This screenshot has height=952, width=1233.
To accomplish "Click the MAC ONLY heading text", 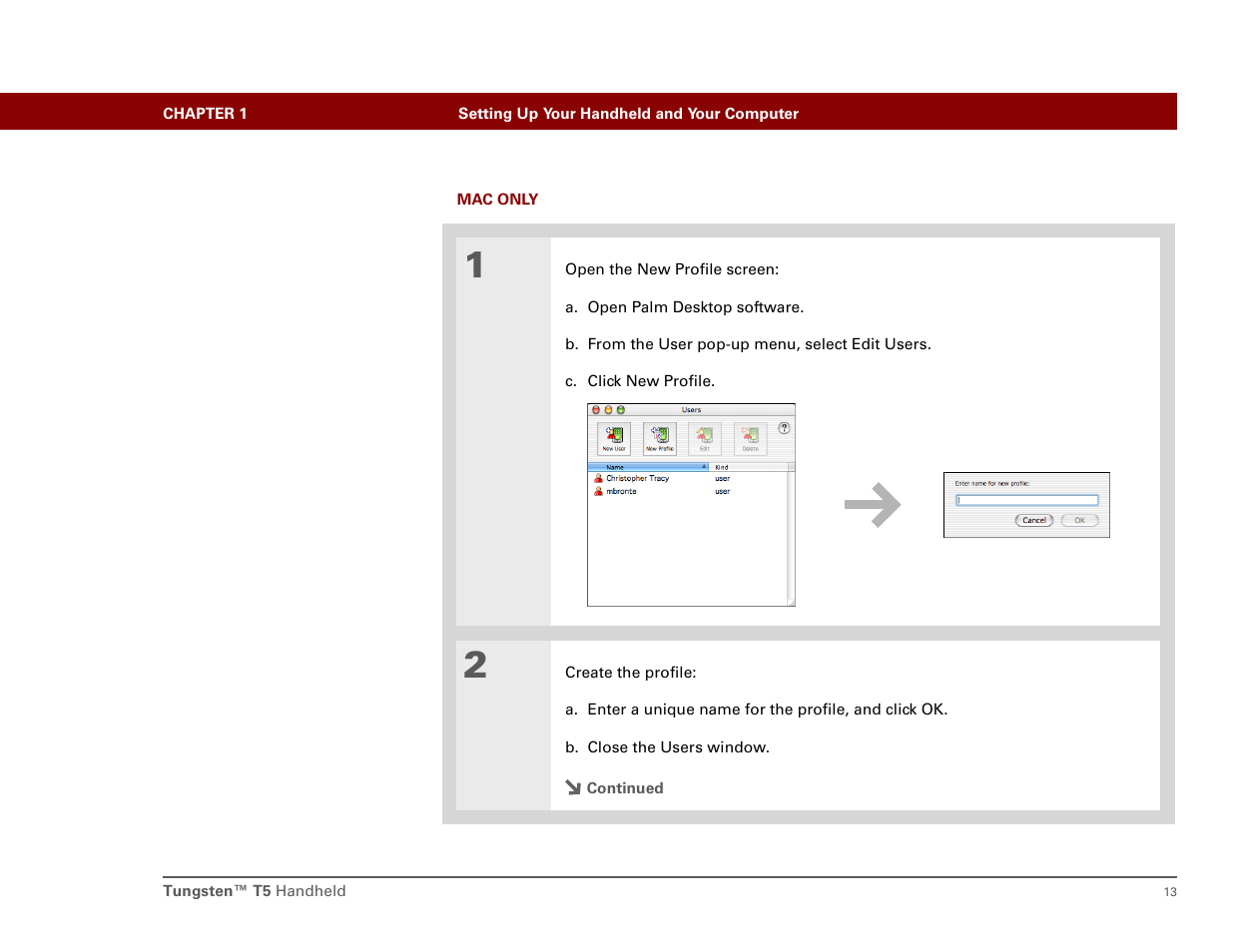I will 497,200.
